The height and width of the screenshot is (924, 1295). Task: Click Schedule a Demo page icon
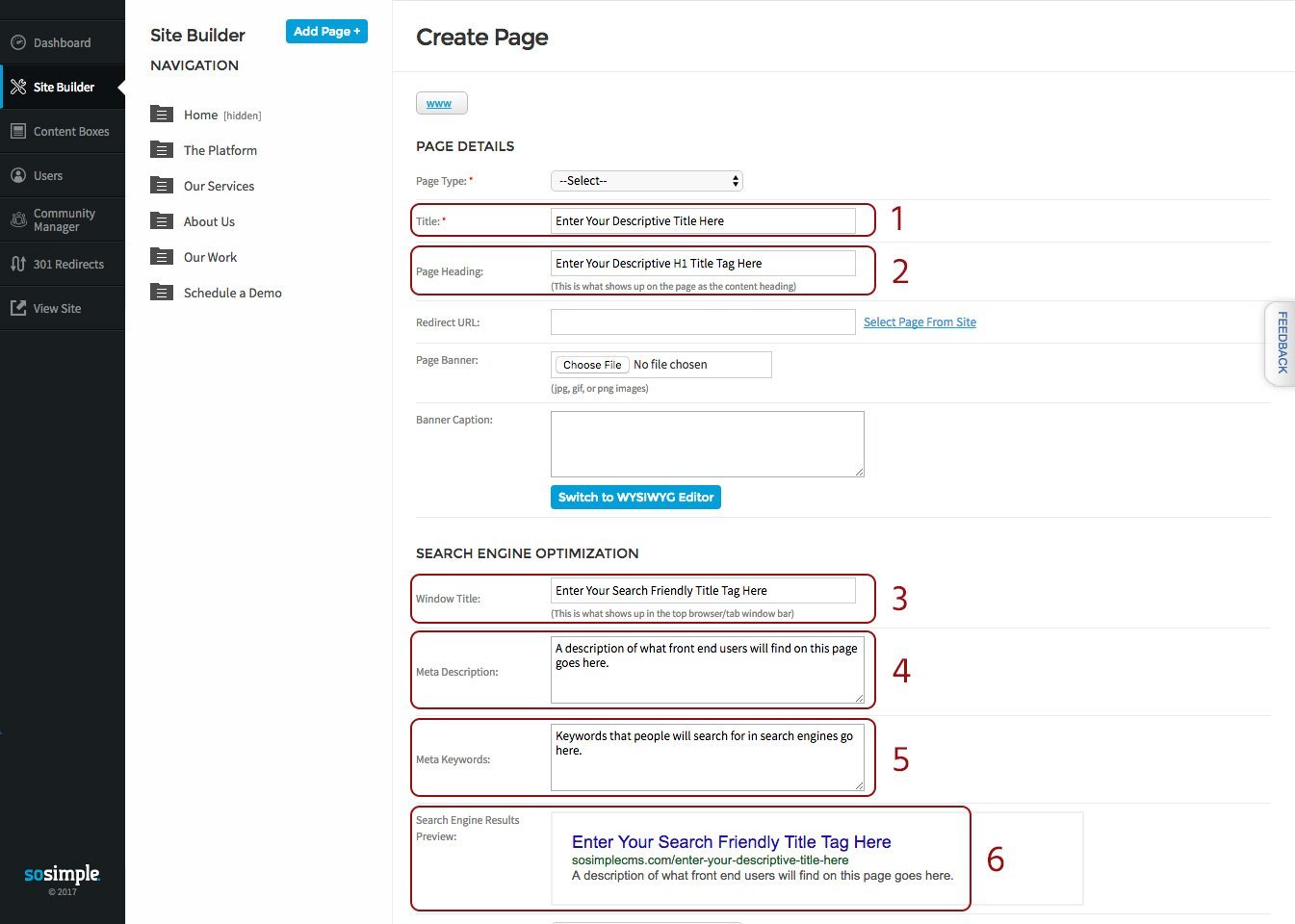pos(162,293)
